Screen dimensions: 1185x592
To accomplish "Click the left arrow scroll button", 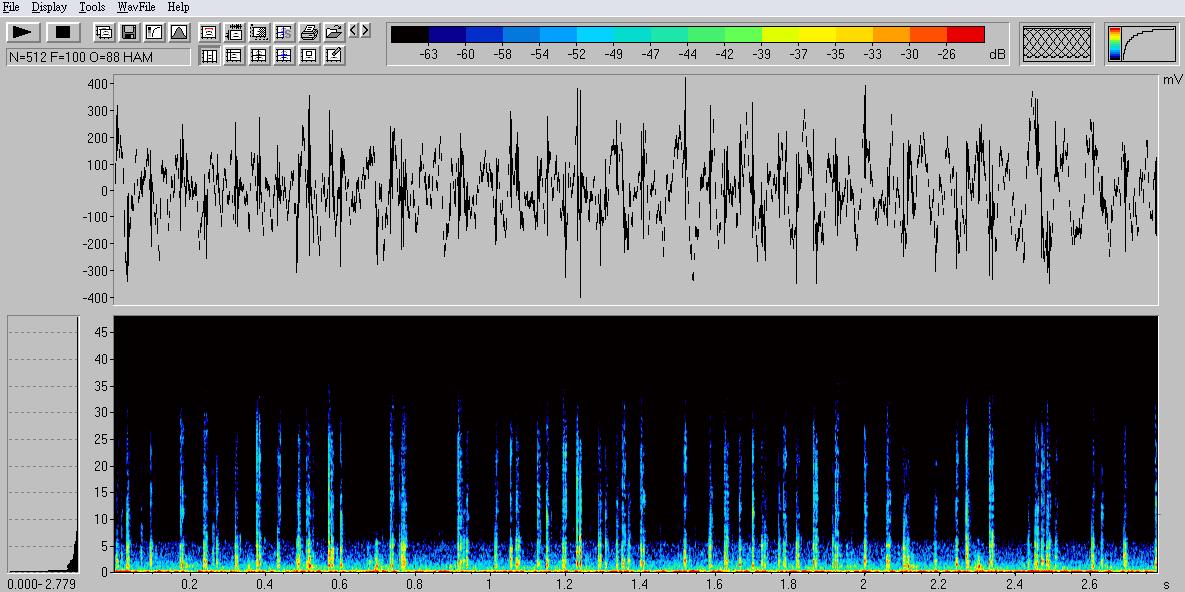I will [353, 31].
